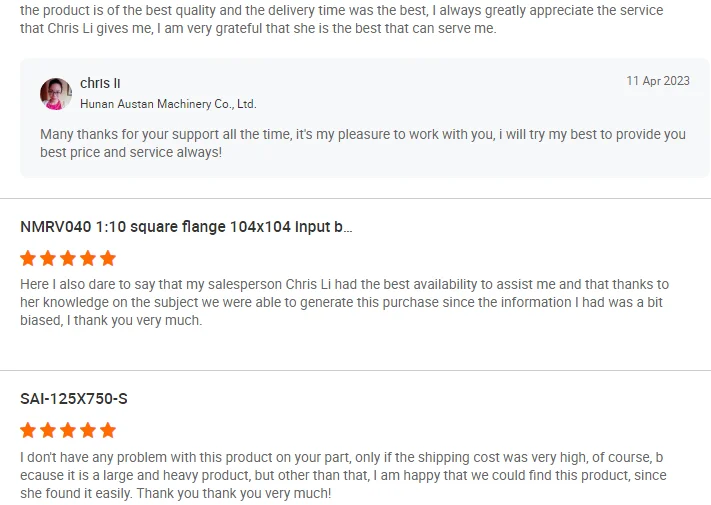The height and width of the screenshot is (505, 711).
Task: Click first star of the NMRV040 review rating
Action: (28, 258)
